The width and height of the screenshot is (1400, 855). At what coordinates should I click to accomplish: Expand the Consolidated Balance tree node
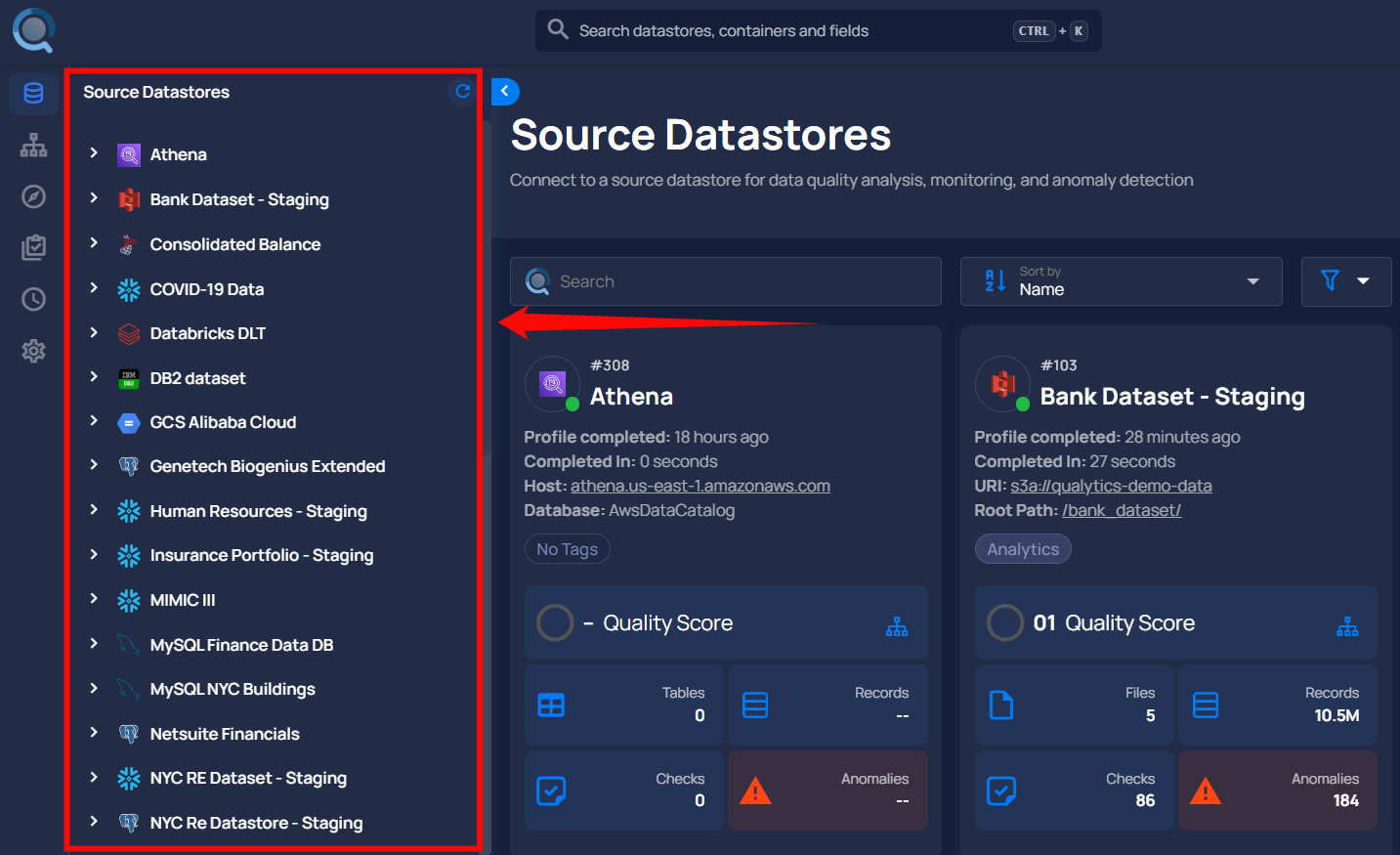[x=94, y=242]
